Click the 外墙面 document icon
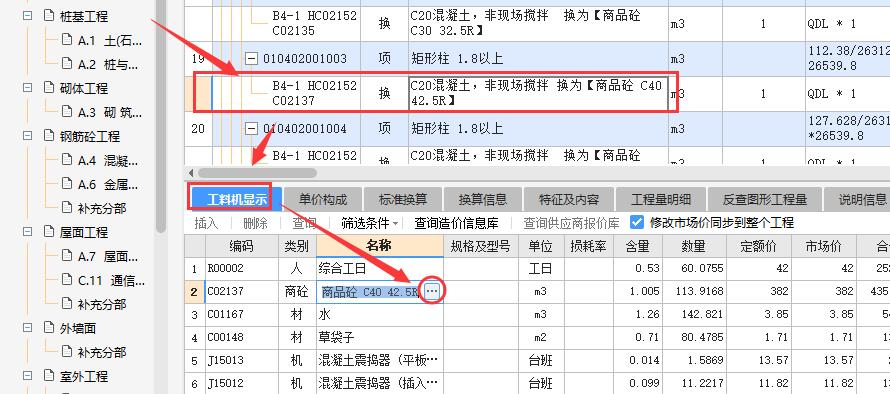Image resolution: width=890 pixels, height=394 pixels. 49,328
